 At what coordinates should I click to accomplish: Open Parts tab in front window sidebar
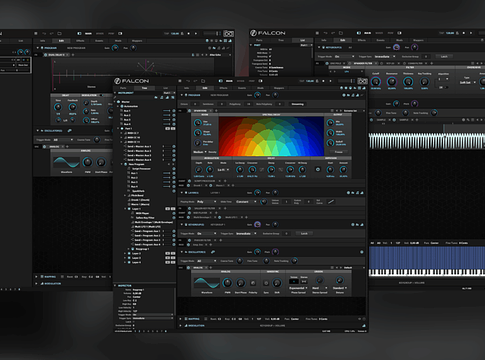pos(123,88)
